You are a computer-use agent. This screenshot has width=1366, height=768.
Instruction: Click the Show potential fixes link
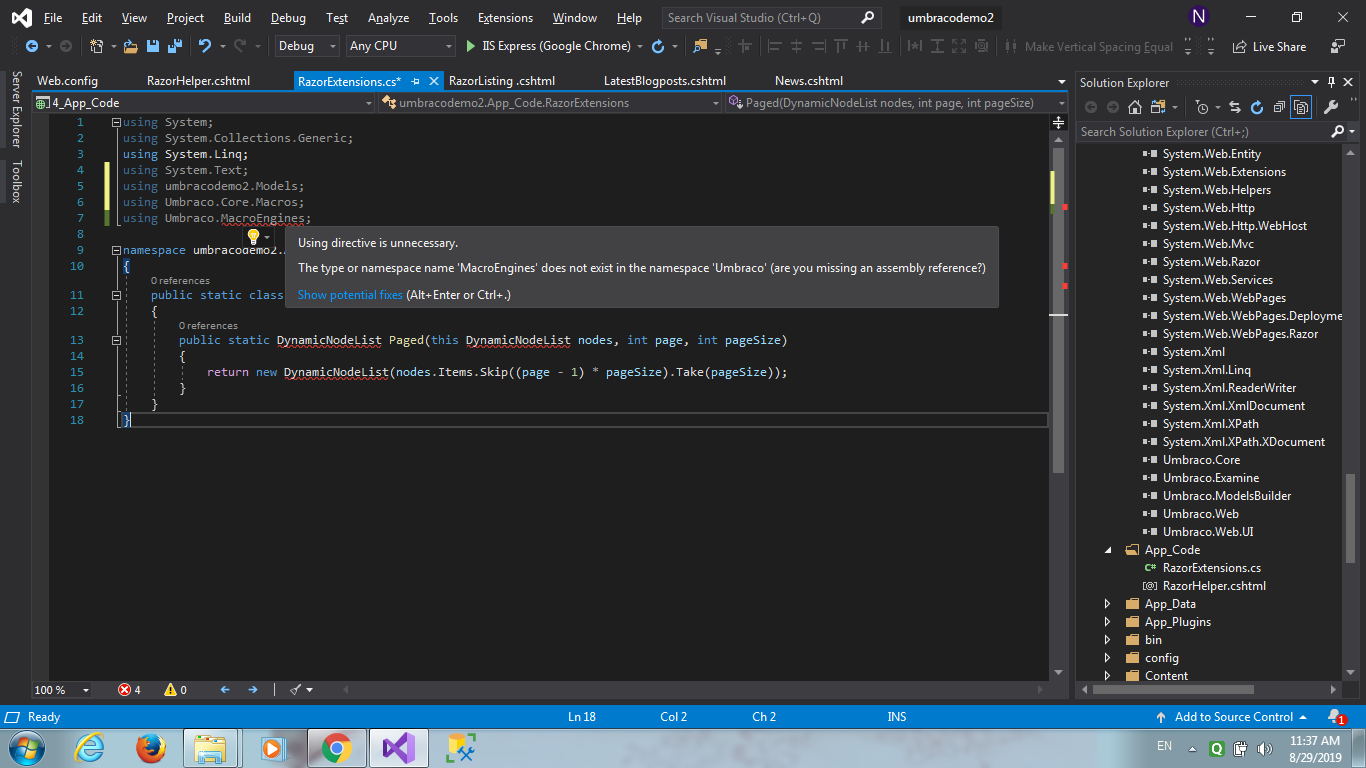tap(350, 295)
